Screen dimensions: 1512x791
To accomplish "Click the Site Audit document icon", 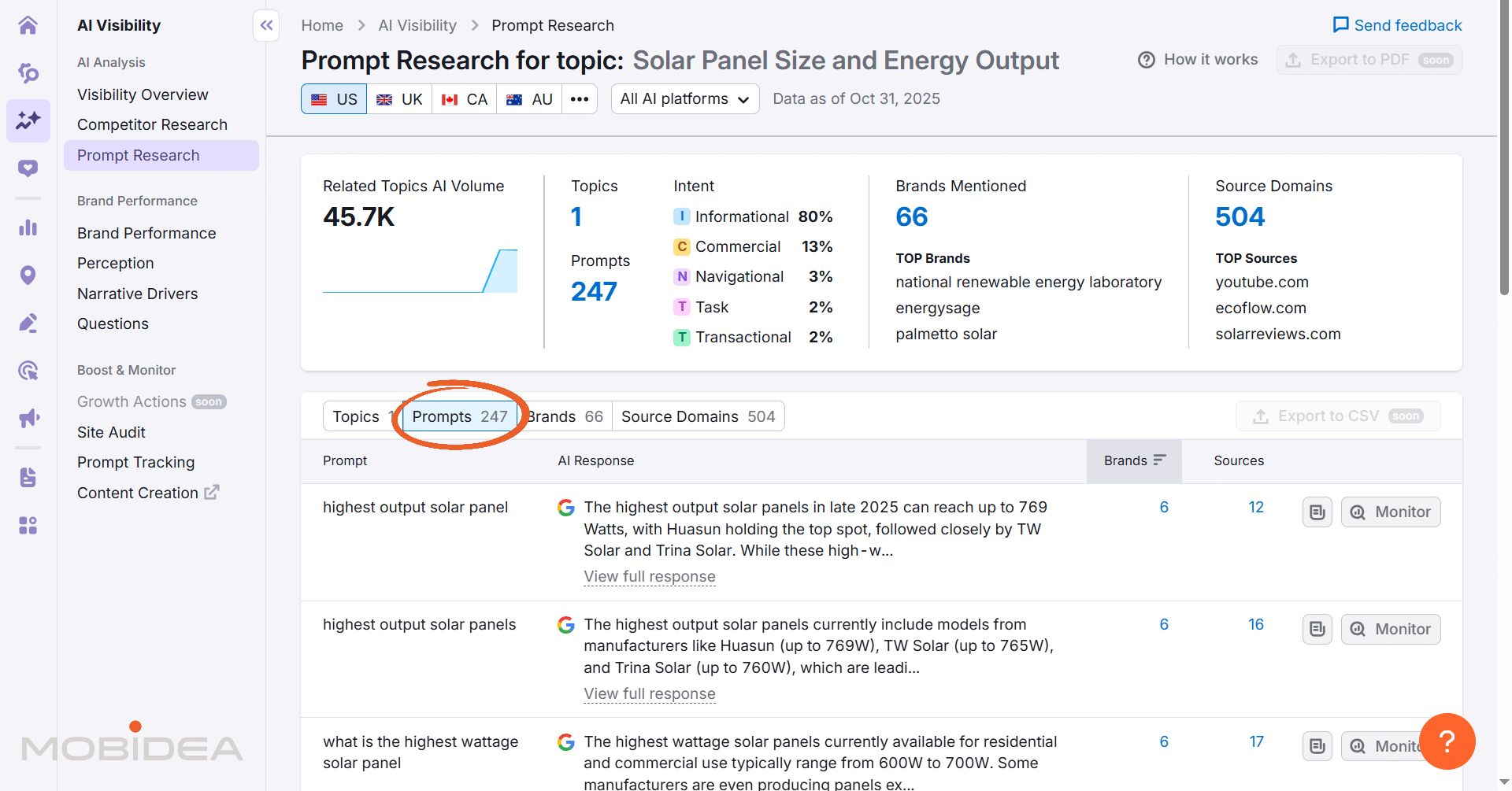I will click(x=28, y=477).
